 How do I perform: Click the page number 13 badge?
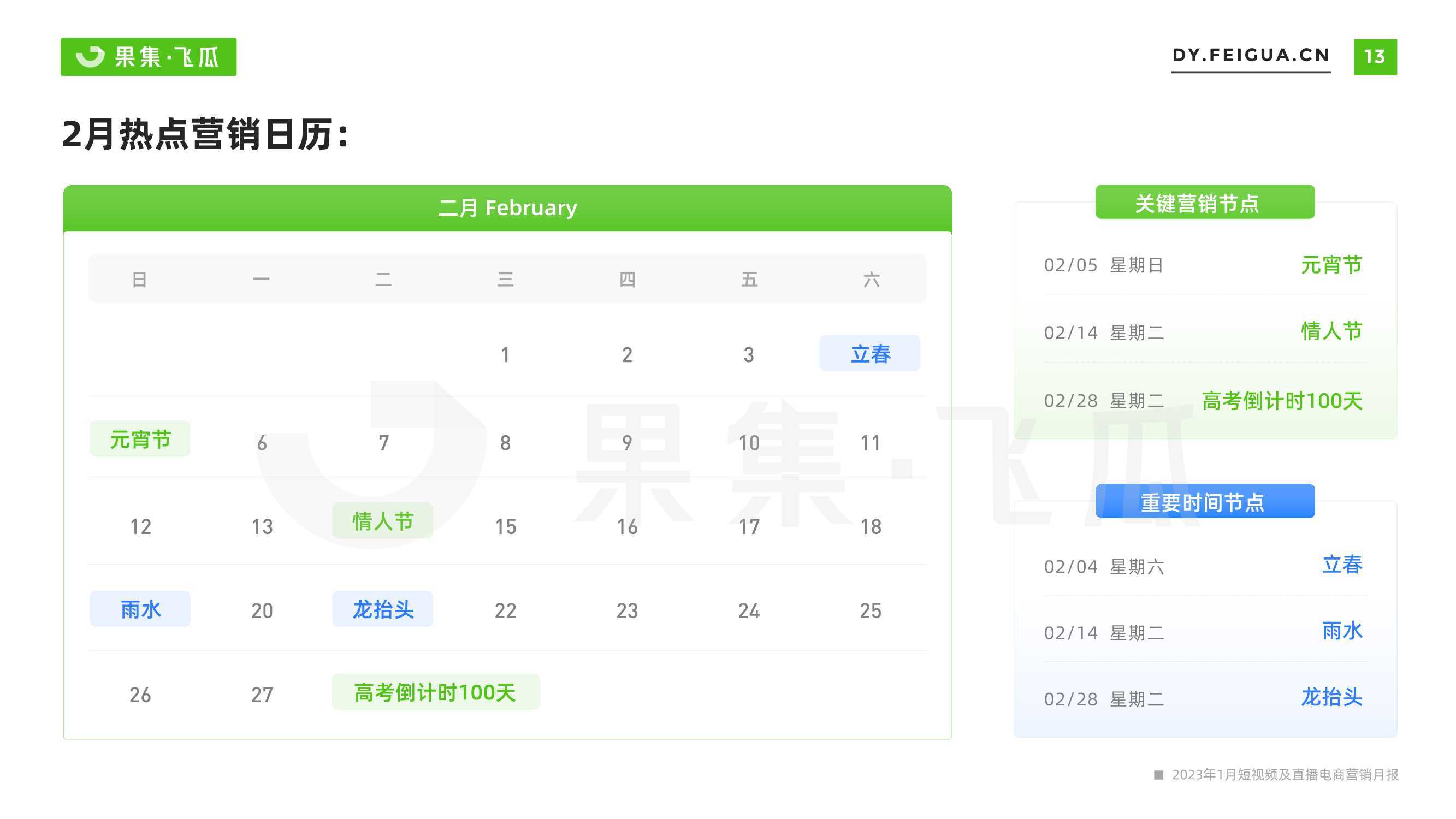click(1375, 57)
